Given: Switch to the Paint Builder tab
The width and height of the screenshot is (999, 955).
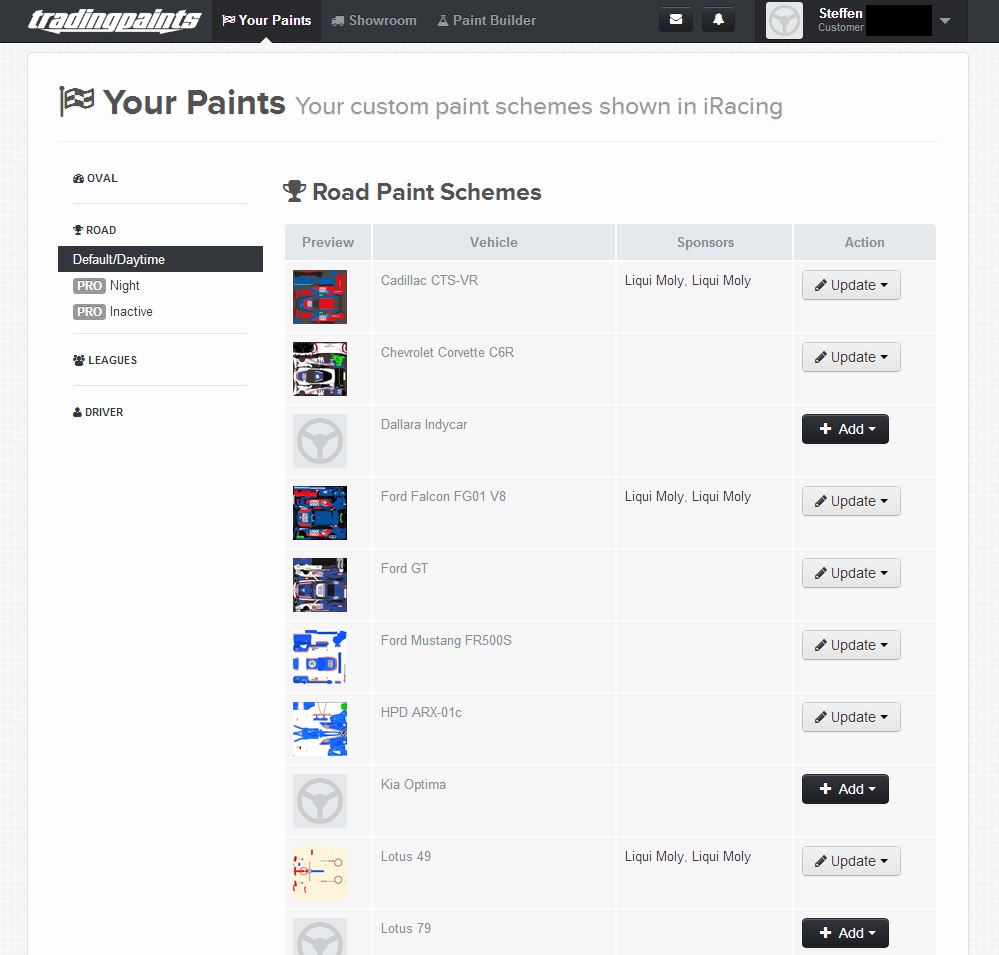Looking at the screenshot, I should (x=487, y=20).
